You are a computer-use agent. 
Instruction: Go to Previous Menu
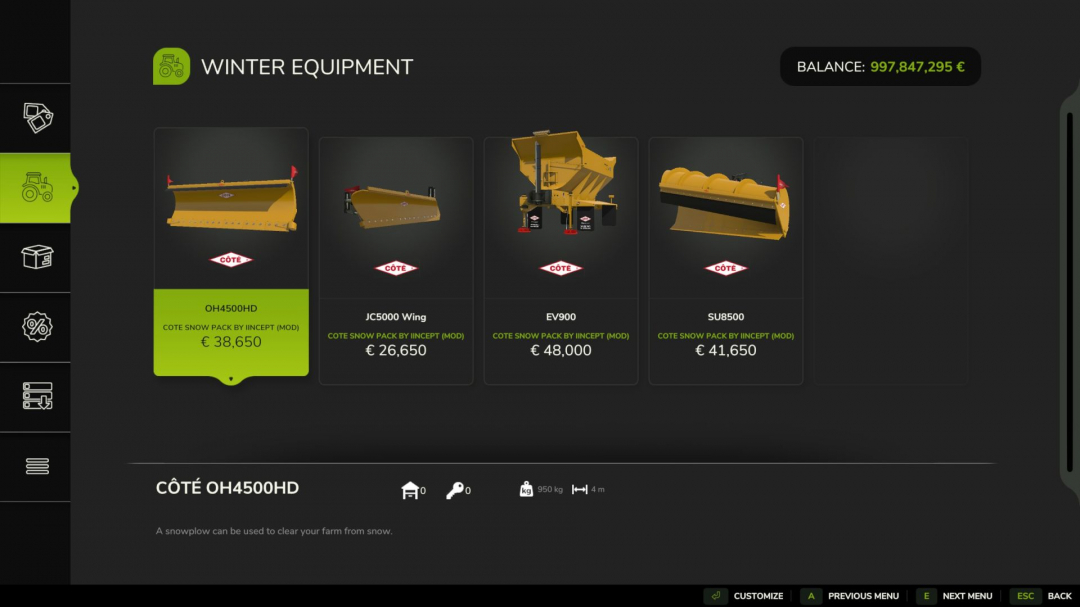(x=851, y=596)
